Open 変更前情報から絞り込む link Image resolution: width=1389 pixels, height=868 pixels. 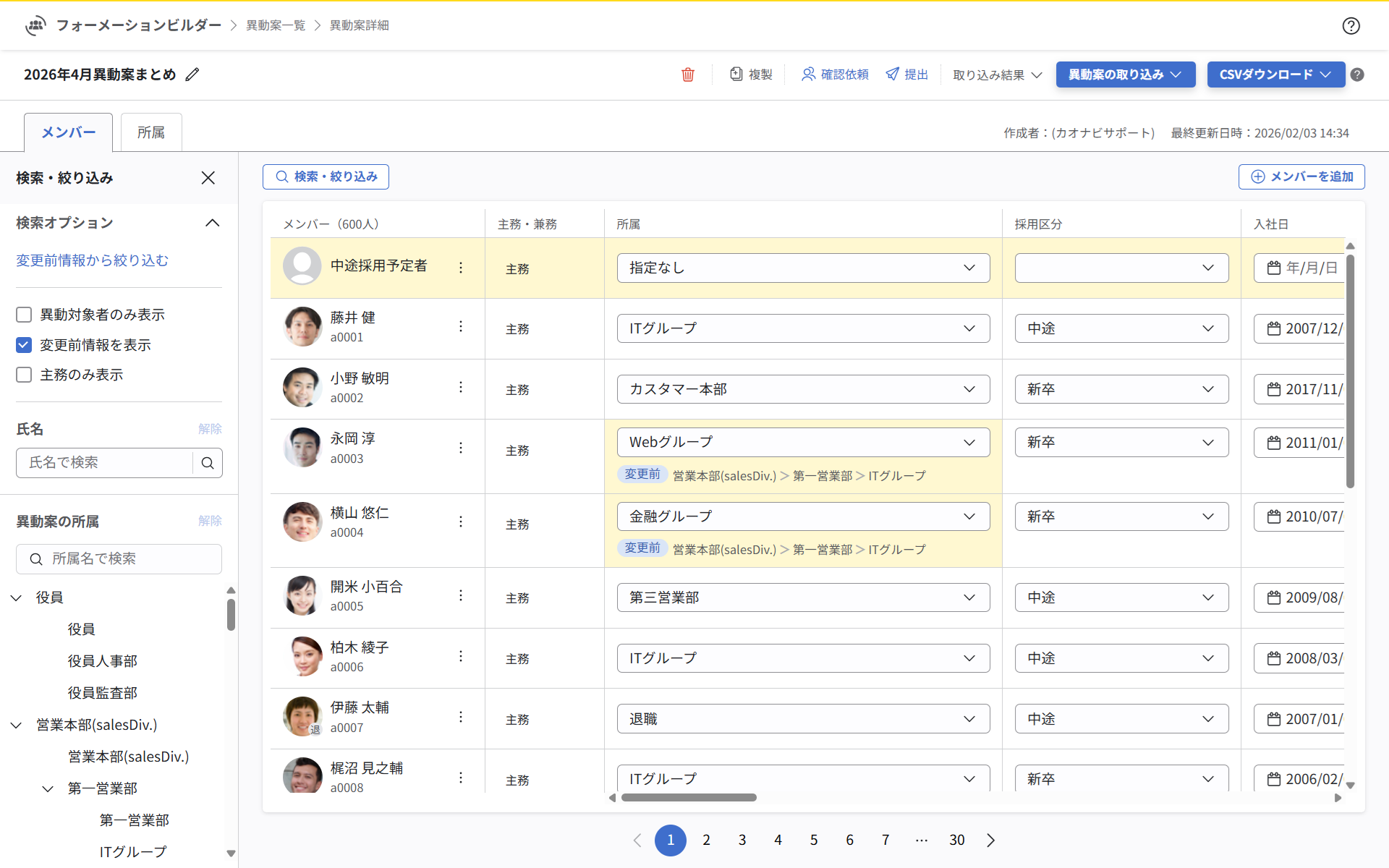[93, 260]
